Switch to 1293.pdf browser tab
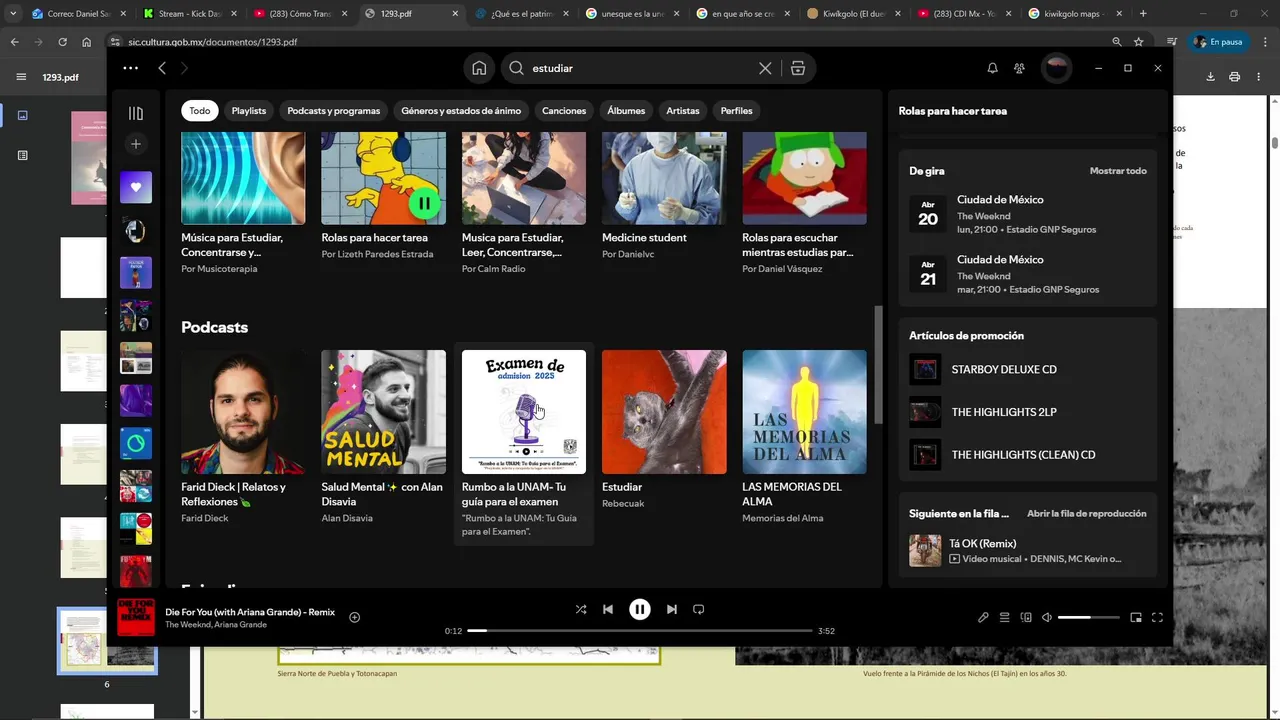Image resolution: width=1280 pixels, height=720 pixels. (412, 14)
